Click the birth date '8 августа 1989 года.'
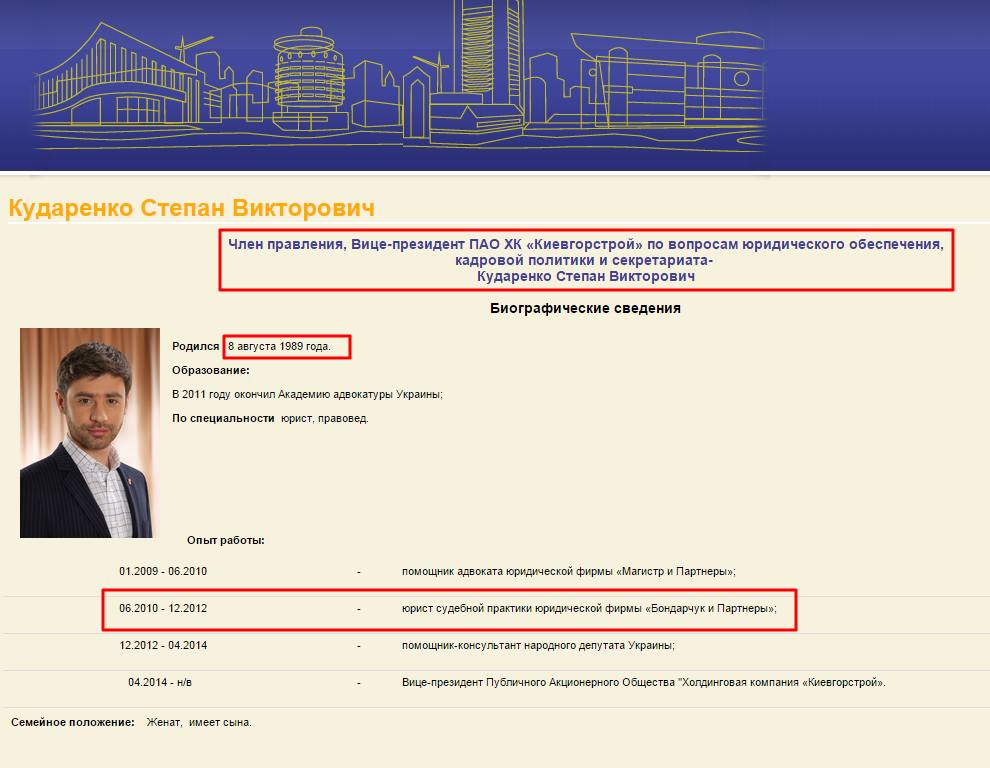Image resolution: width=990 pixels, height=768 pixels. click(279, 346)
